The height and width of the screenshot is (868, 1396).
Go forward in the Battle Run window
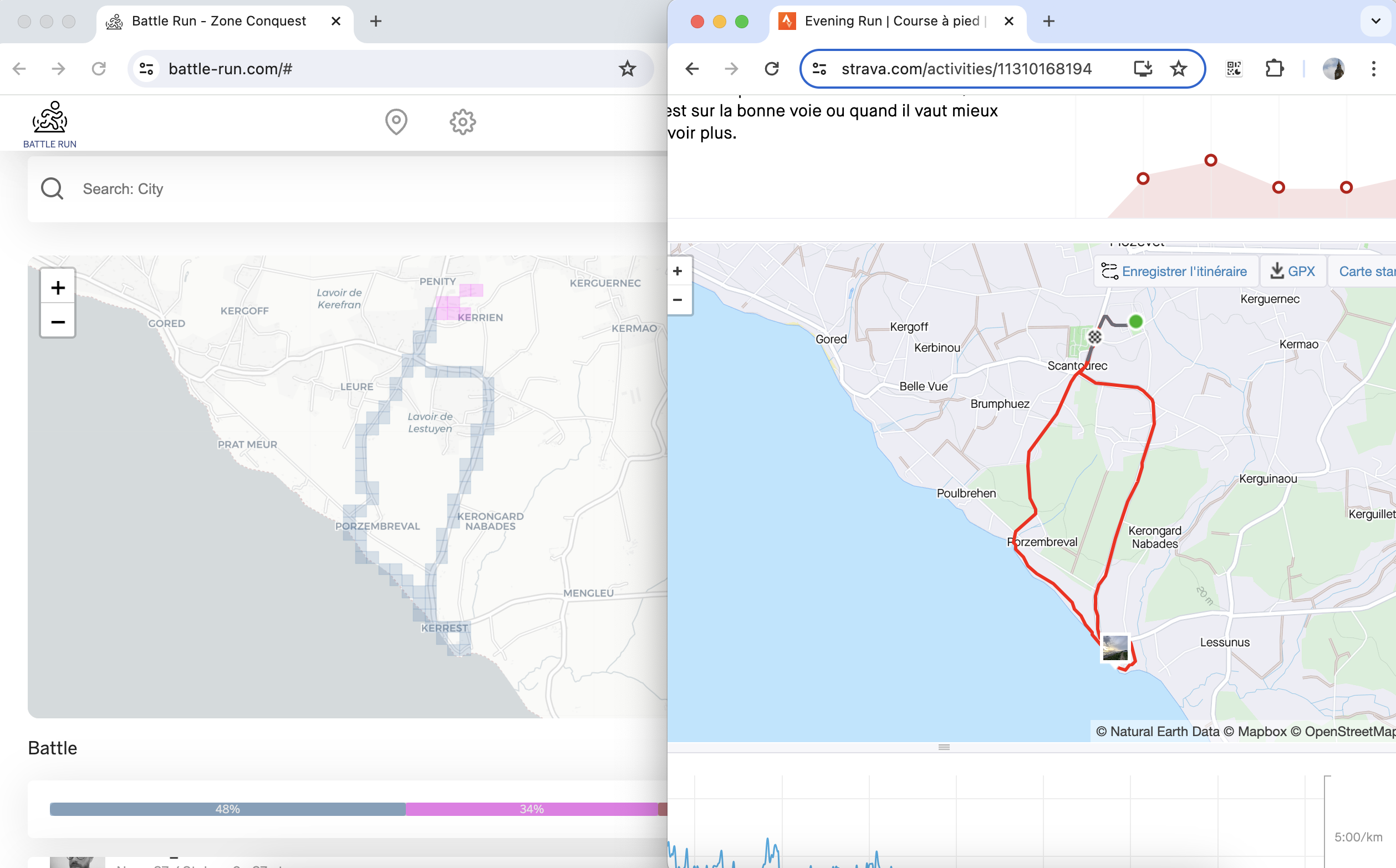(x=59, y=69)
